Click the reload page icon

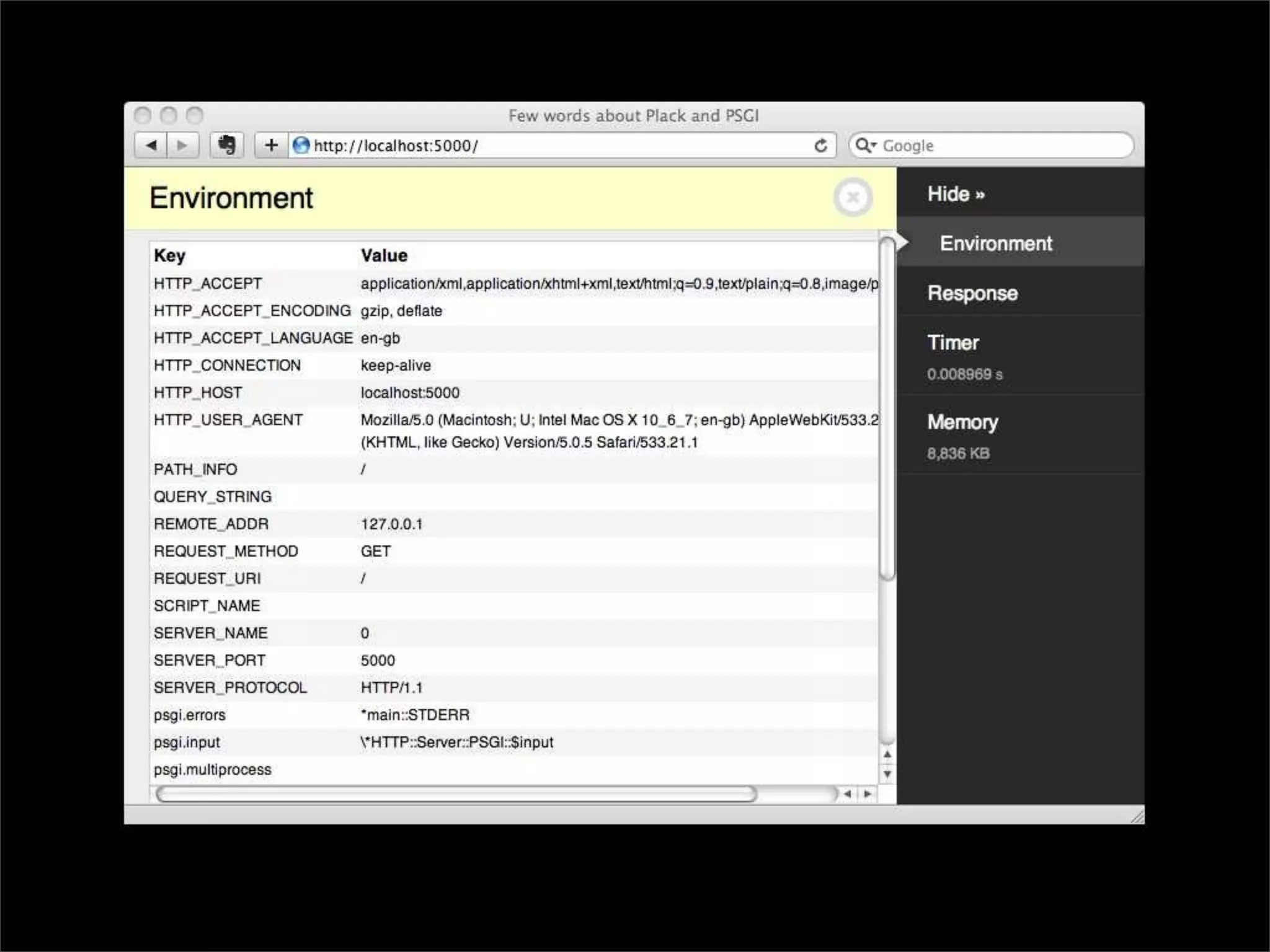tap(820, 146)
